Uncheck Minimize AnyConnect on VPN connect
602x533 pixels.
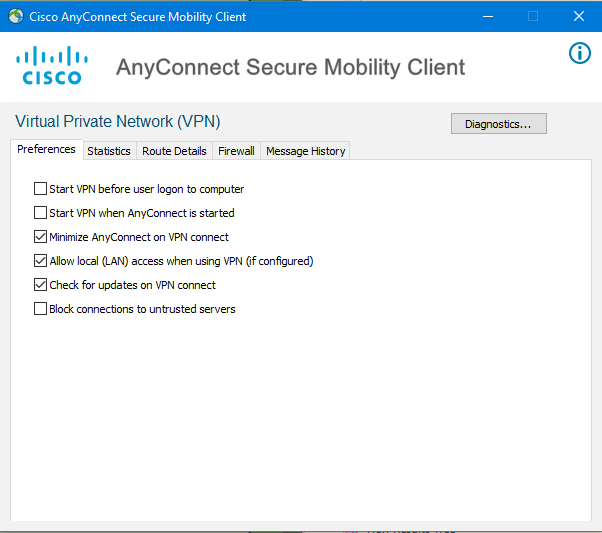click(x=40, y=237)
